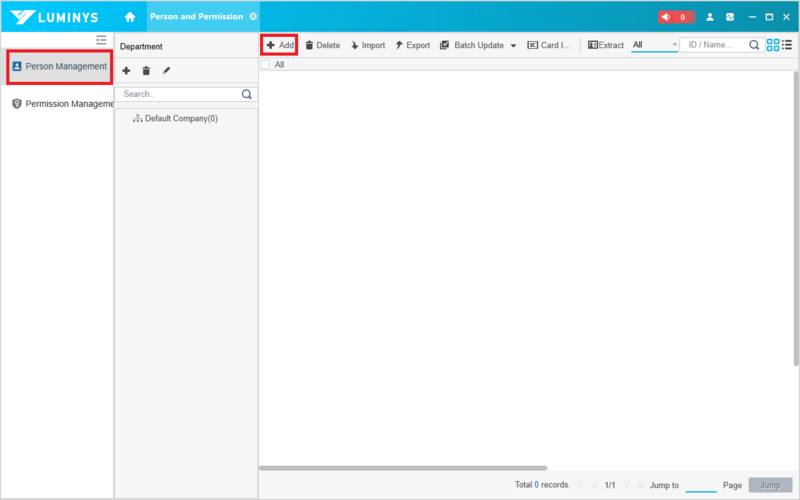This screenshot has height=500, width=800.
Task: Click the Batch Update button
Action: [472, 45]
